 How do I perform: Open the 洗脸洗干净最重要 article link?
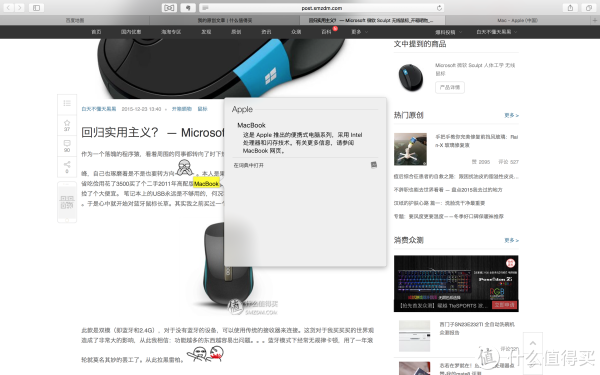[439, 203]
